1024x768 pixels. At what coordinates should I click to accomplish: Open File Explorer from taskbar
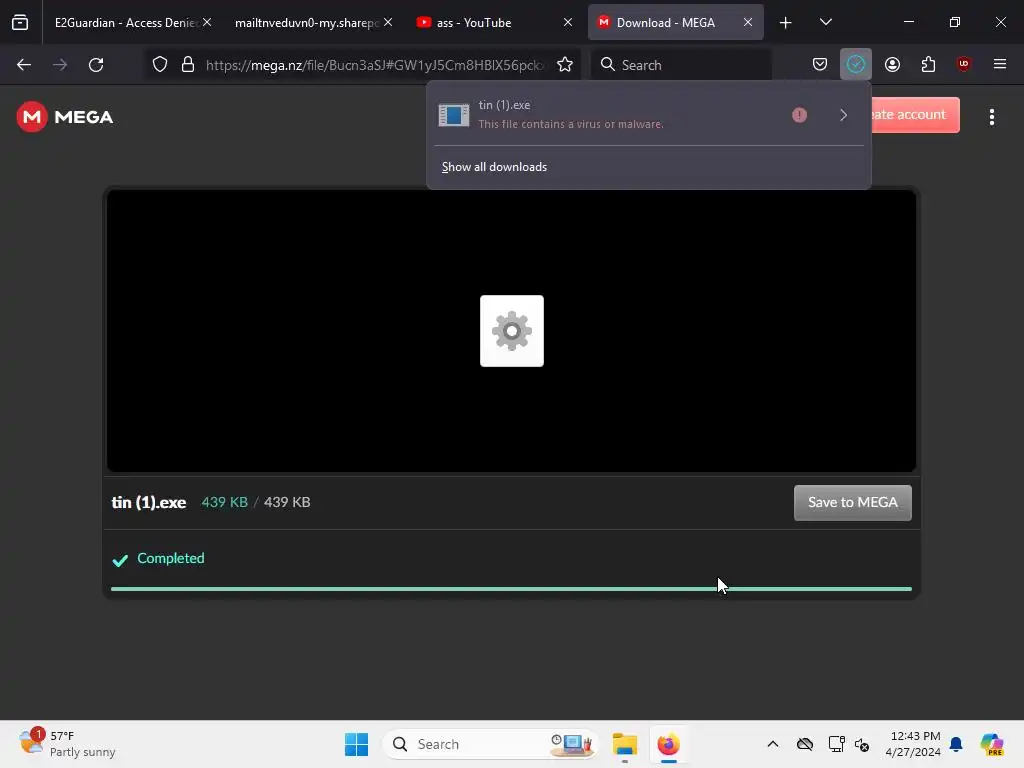(x=625, y=744)
